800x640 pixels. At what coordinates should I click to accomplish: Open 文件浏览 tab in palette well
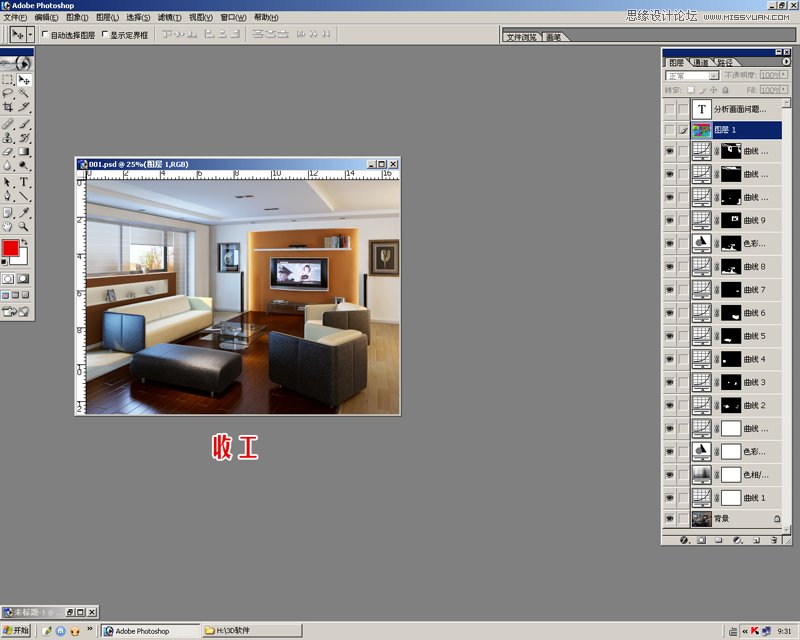pos(521,37)
